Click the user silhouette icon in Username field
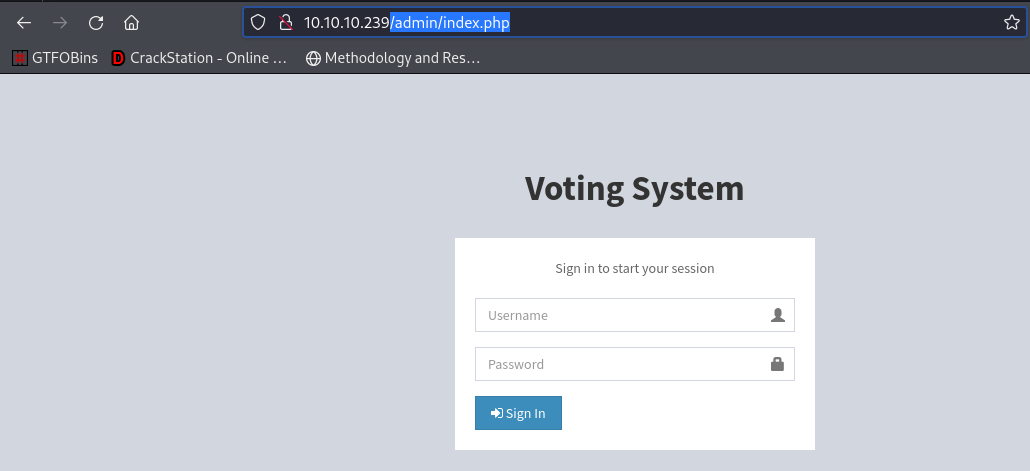 [x=778, y=315]
